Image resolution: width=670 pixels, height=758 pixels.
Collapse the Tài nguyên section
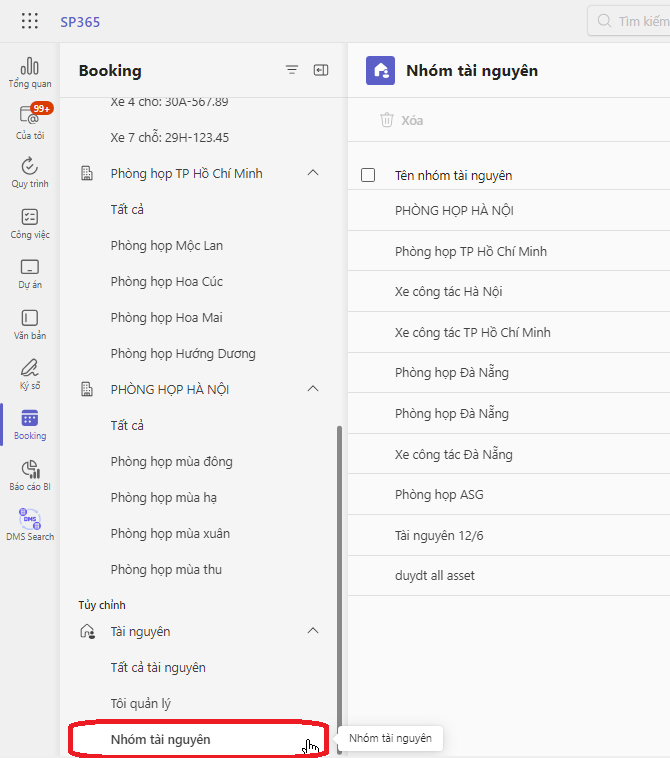(x=313, y=631)
